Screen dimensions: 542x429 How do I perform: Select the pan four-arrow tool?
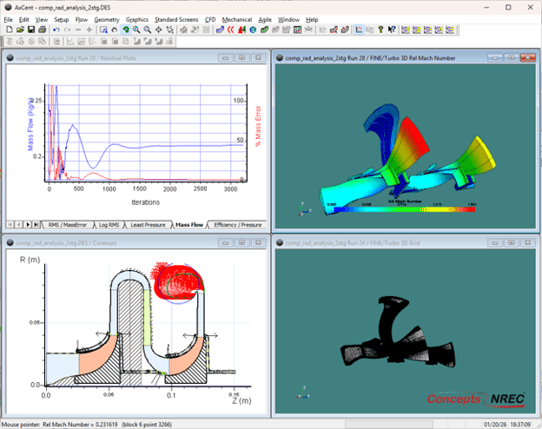pyautogui.click(x=159, y=30)
